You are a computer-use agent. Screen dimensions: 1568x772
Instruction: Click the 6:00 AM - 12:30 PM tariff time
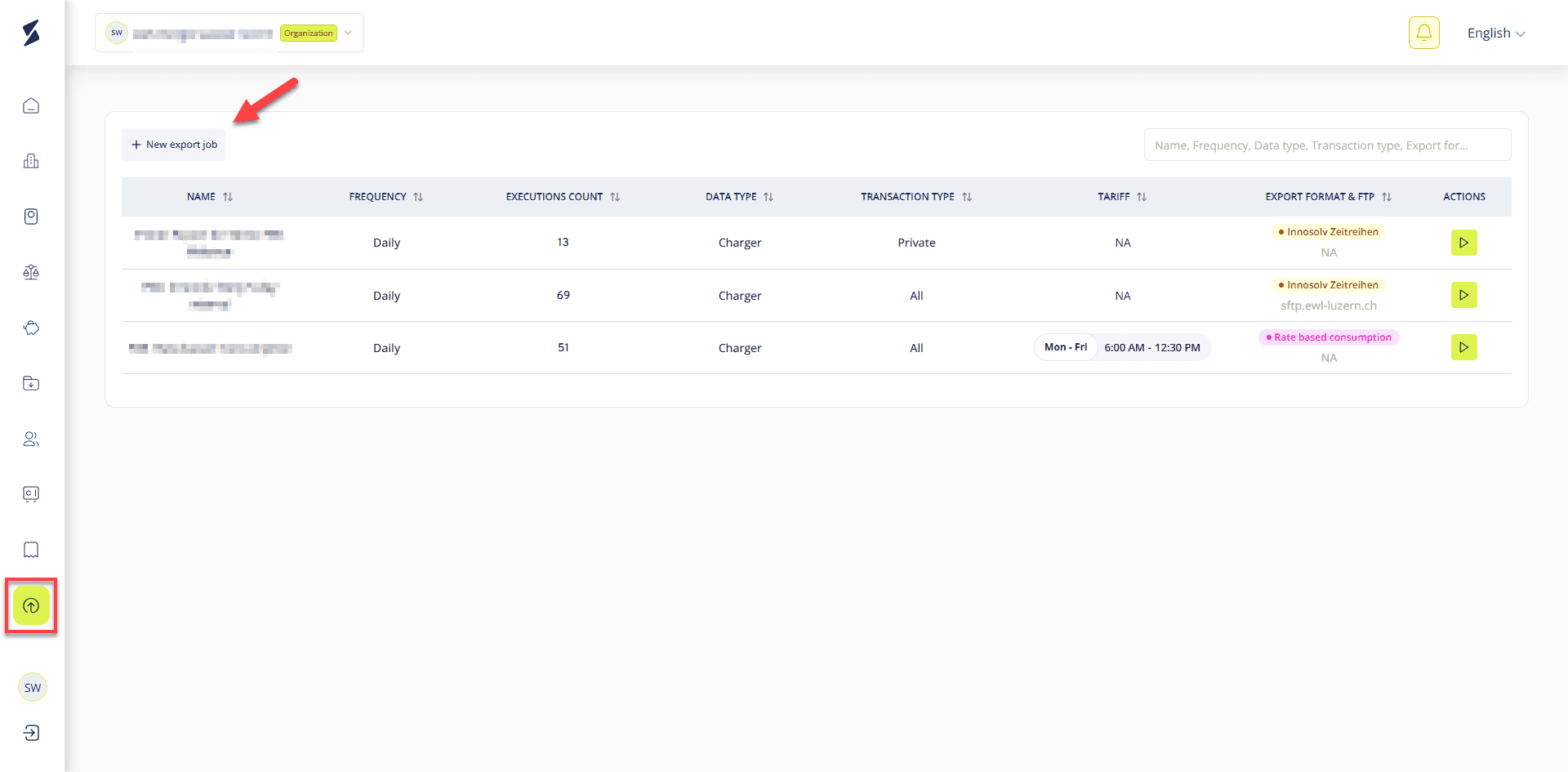(1152, 348)
